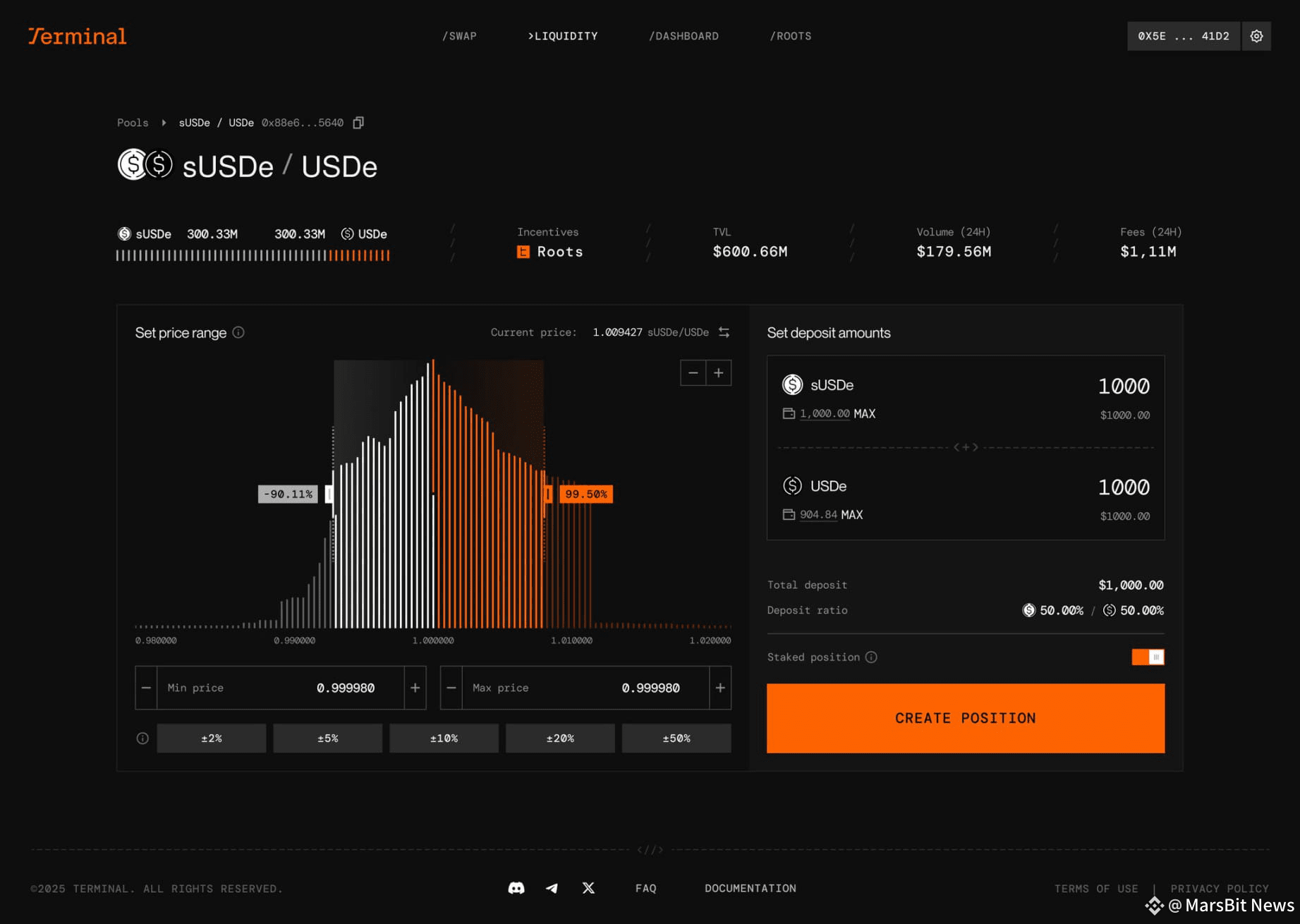1300x924 pixels.
Task: Zoom out the liquidity chart
Action: 693,372
